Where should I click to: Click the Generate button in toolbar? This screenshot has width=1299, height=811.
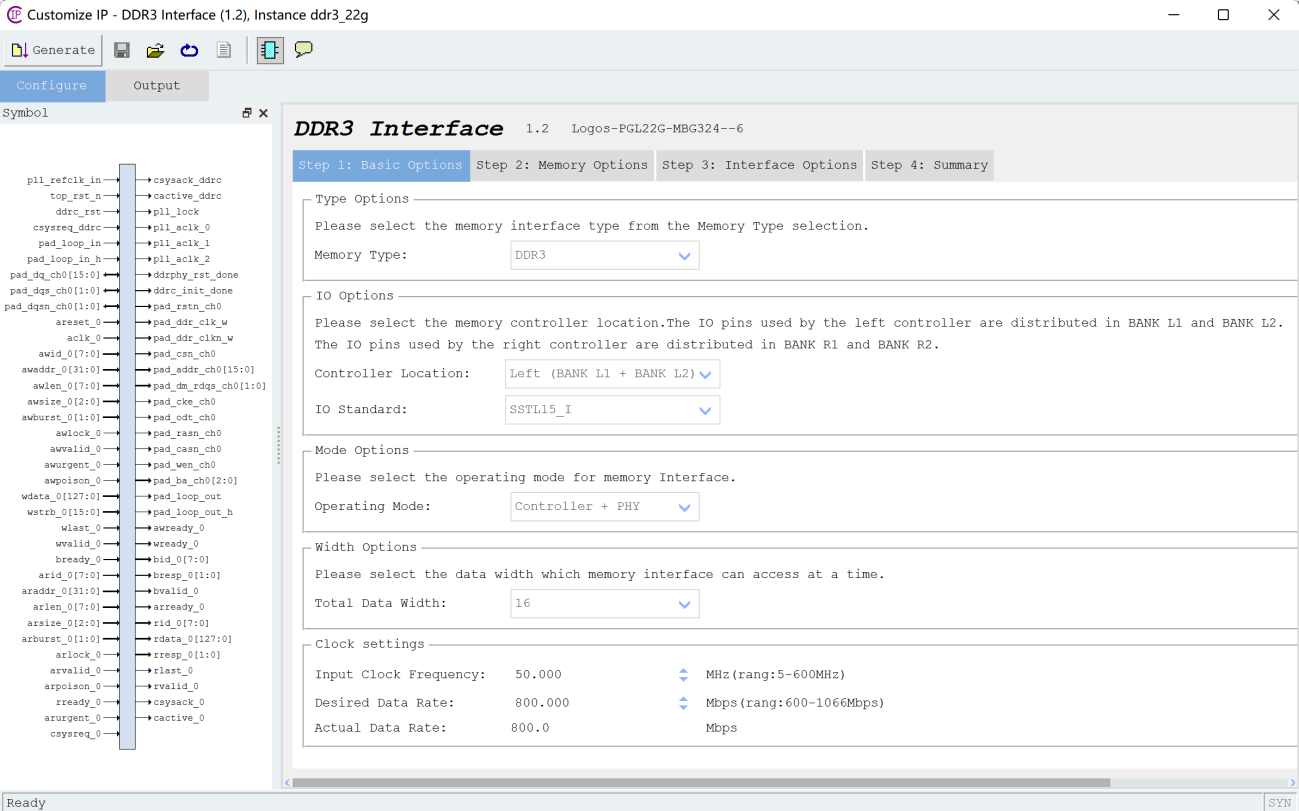[53, 50]
